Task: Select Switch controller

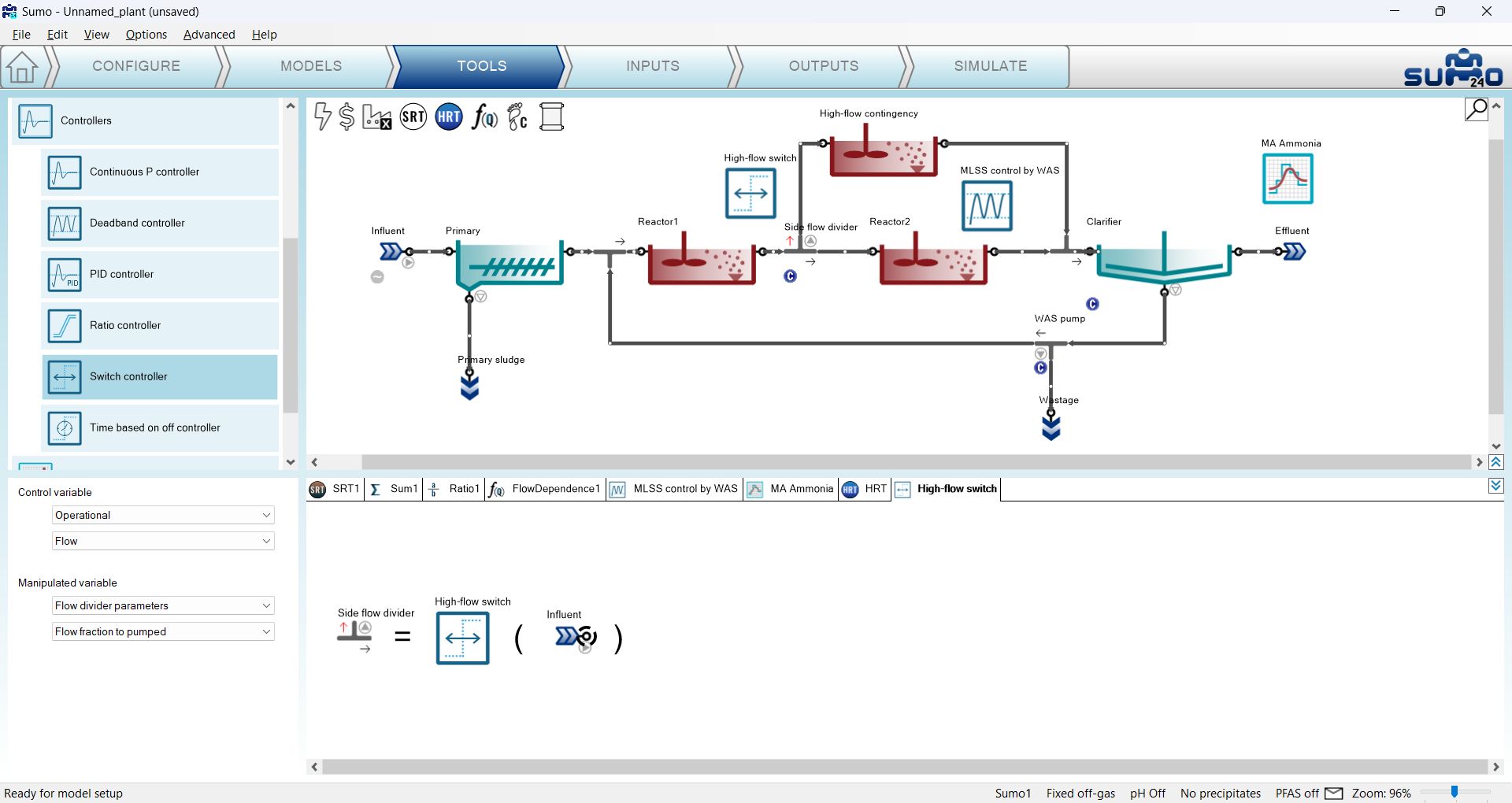Action: [x=160, y=376]
